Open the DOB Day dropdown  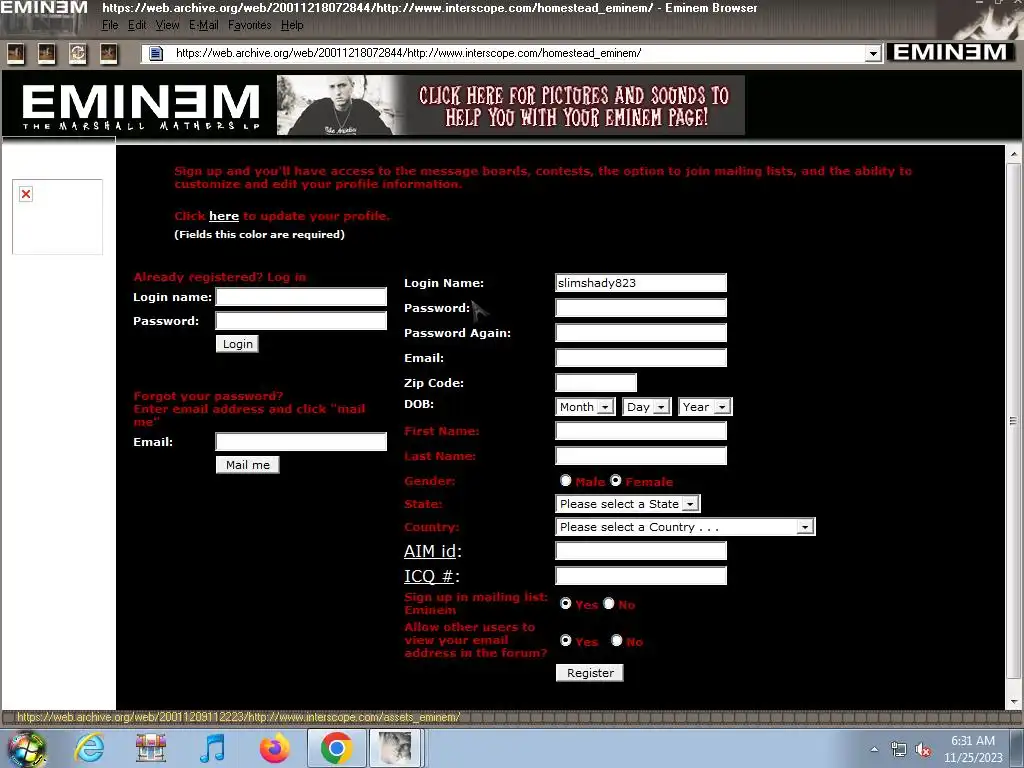pos(647,407)
